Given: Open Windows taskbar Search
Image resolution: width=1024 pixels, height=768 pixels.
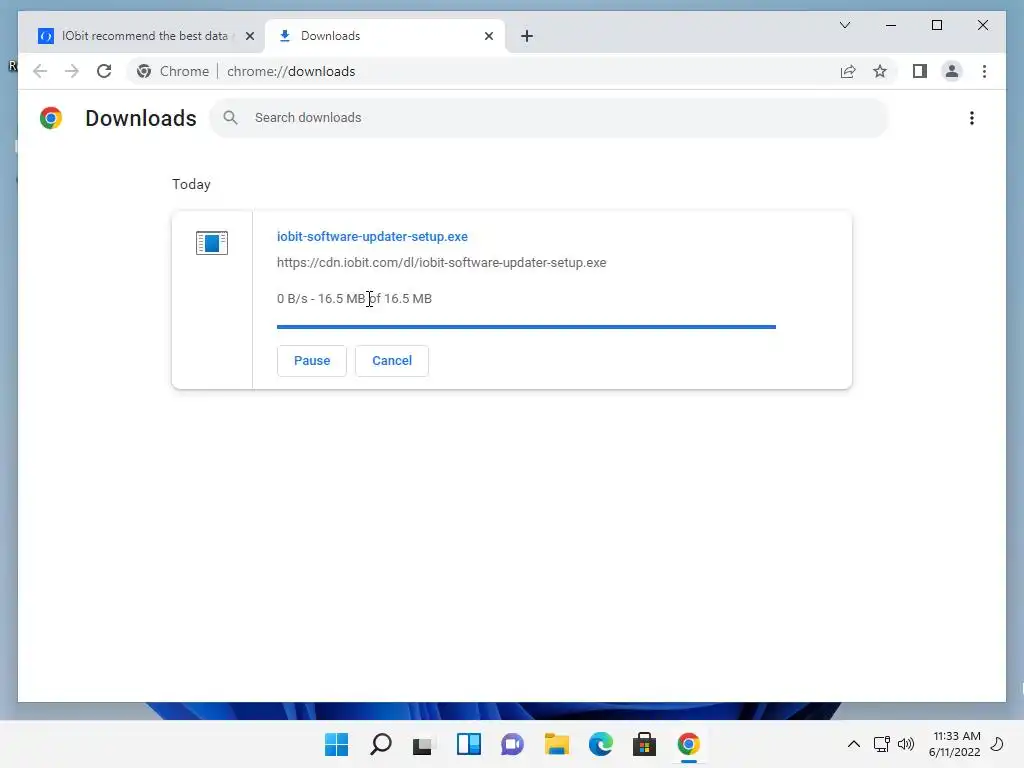Looking at the screenshot, I should [x=381, y=744].
